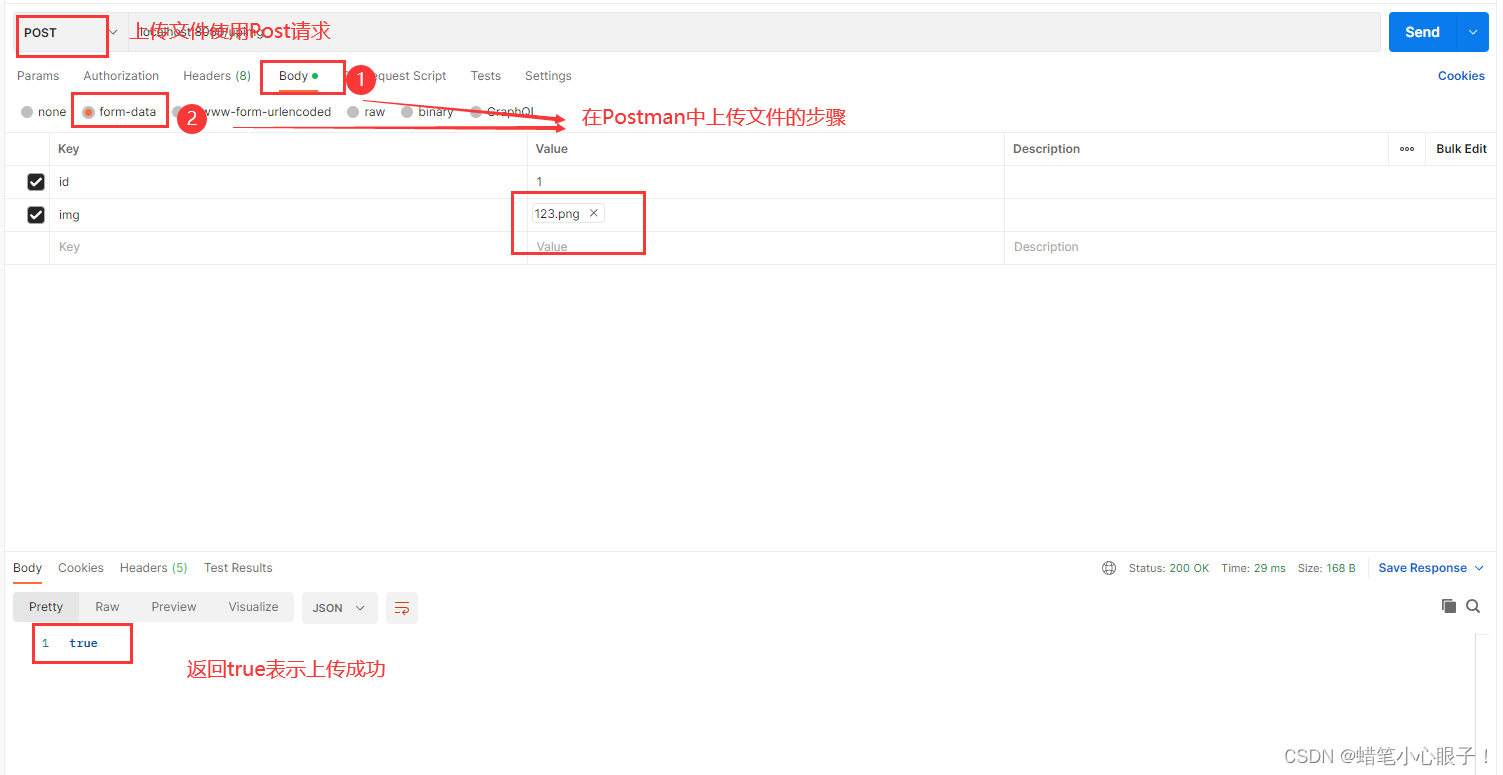The width and height of the screenshot is (1503, 775).
Task: Open Bulk Edit for request parameters
Action: [1460, 148]
